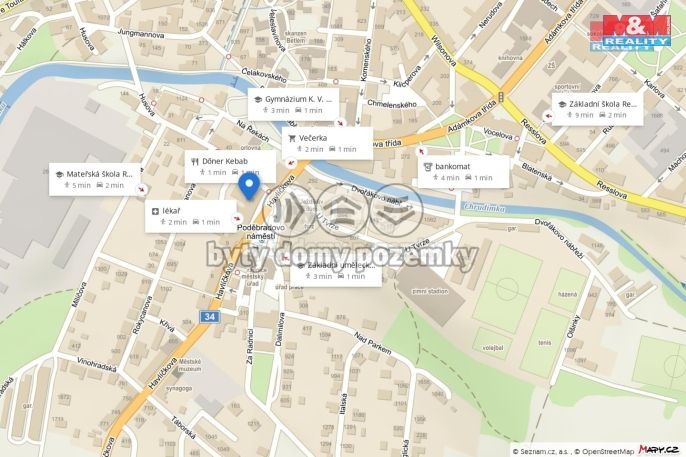Click the blue location pin marker

[x=249, y=186]
